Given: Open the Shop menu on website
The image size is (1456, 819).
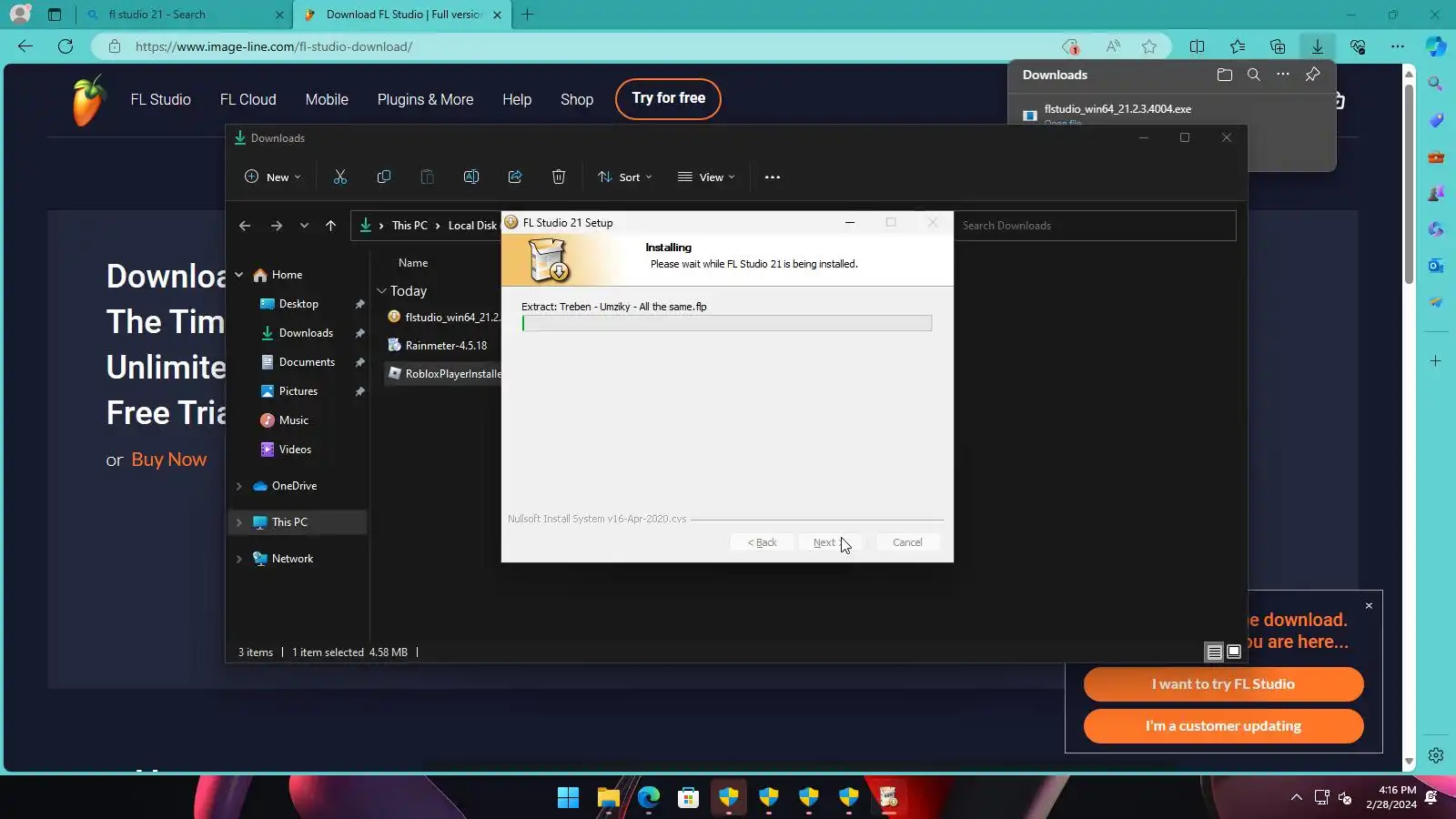Looking at the screenshot, I should pyautogui.click(x=577, y=99).
